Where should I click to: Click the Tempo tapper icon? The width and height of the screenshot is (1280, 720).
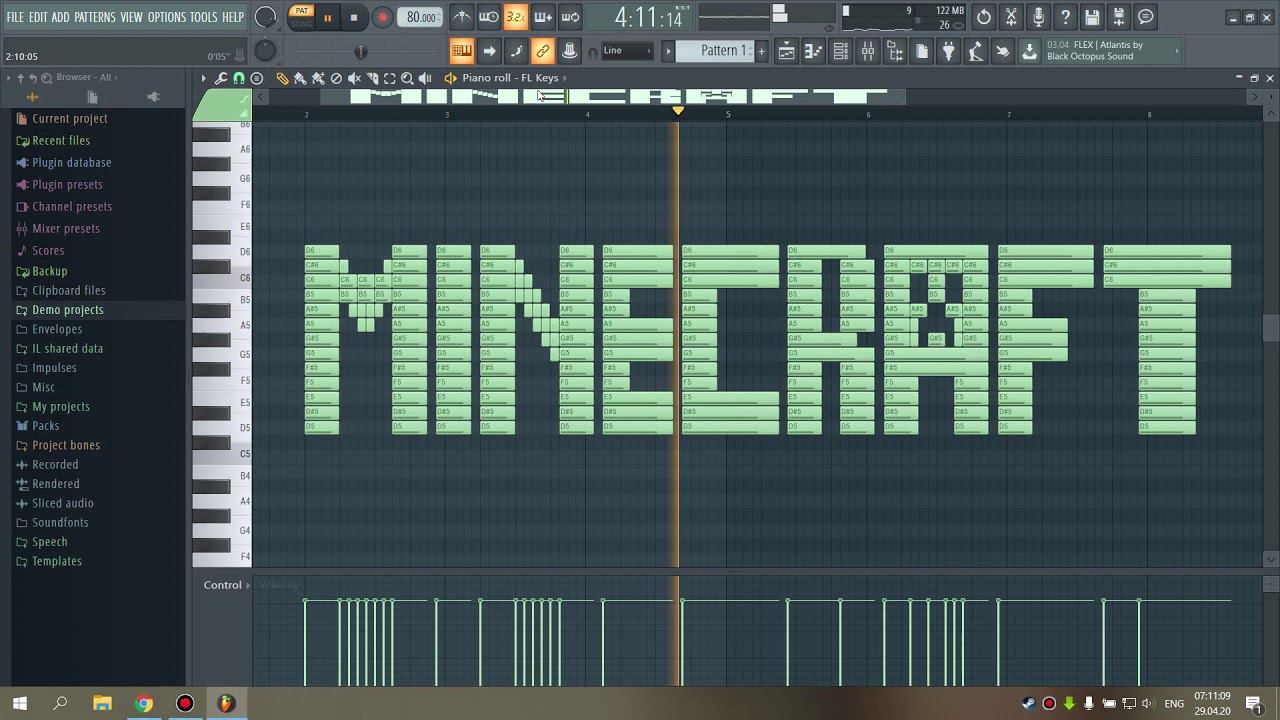point(976,51)
